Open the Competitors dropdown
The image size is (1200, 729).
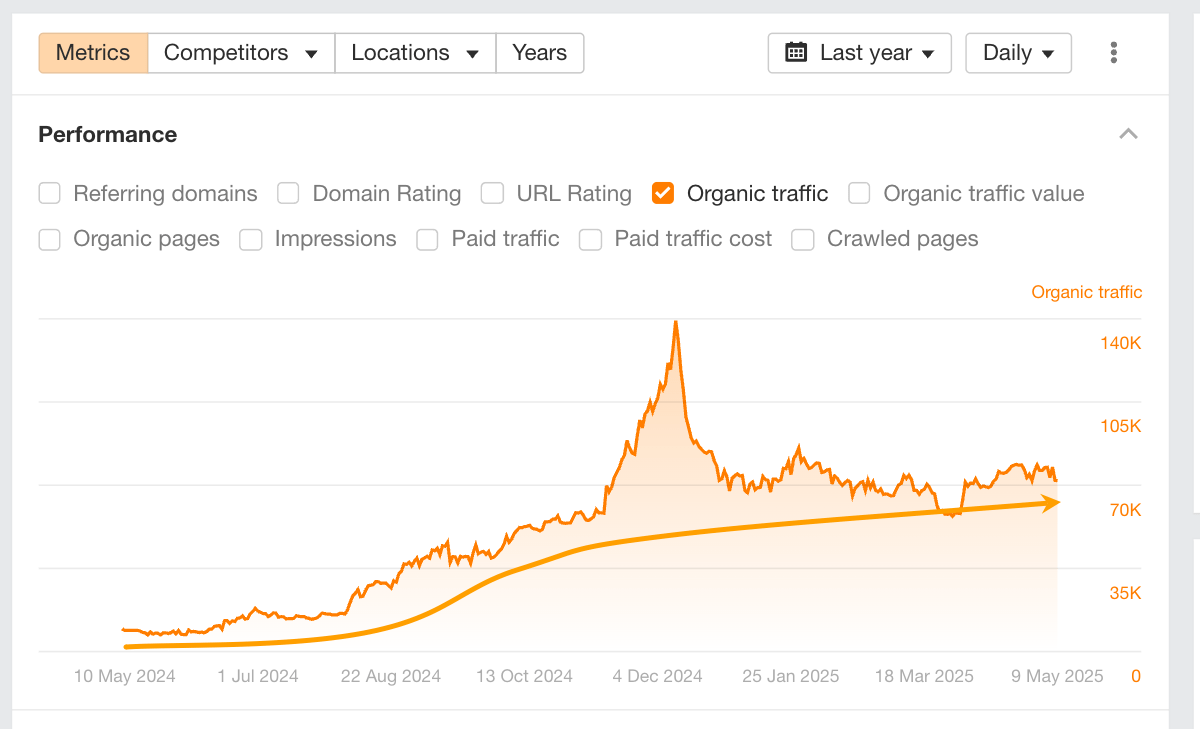(x=241, y=53)
